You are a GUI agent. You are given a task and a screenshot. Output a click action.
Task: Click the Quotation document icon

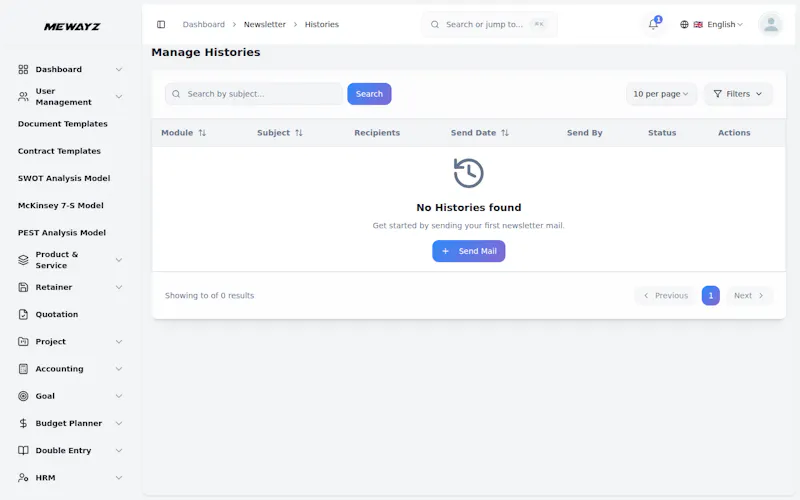click(x=23, y=314)
